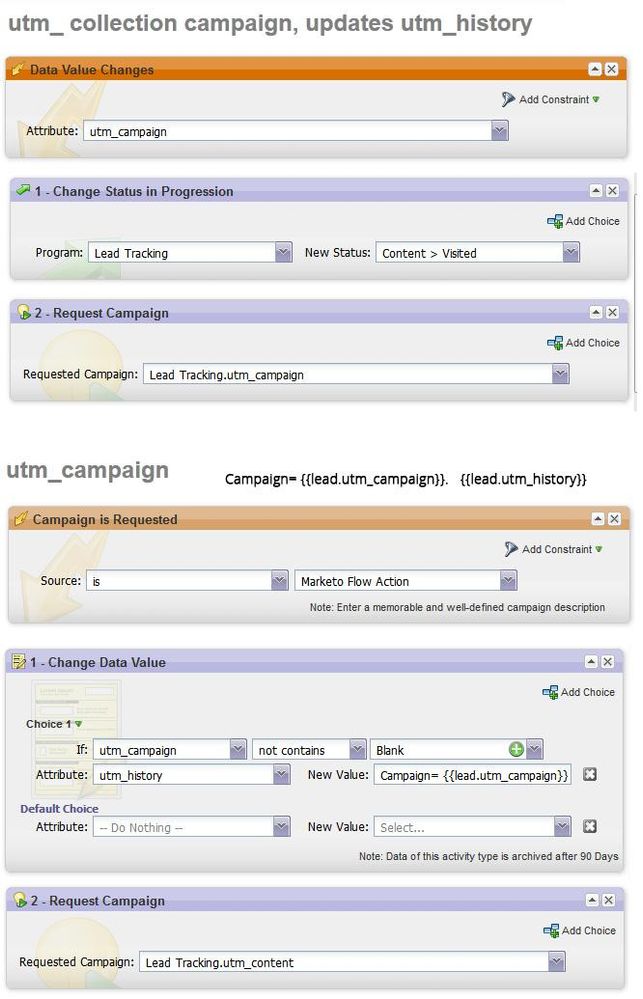Screen dimensions: 643x999
Task: Click the Campaign is Requested trigger icon
Action: (x=20, y=519)
